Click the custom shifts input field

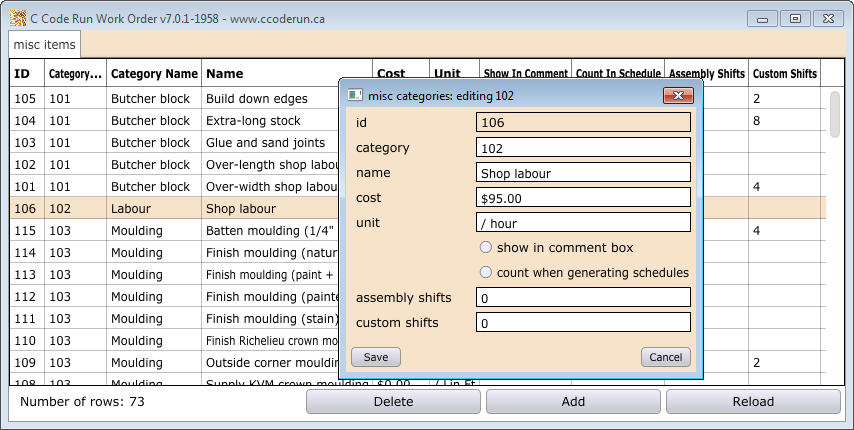tap(583, 322)
